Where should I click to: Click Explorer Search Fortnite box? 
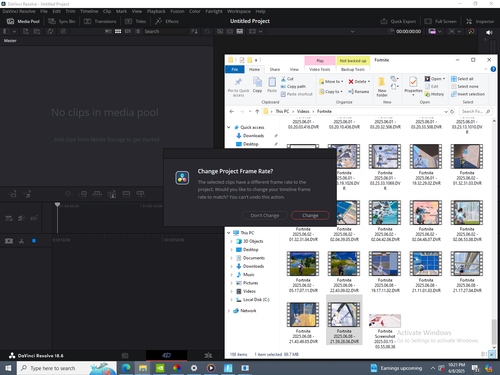[475, 111]
